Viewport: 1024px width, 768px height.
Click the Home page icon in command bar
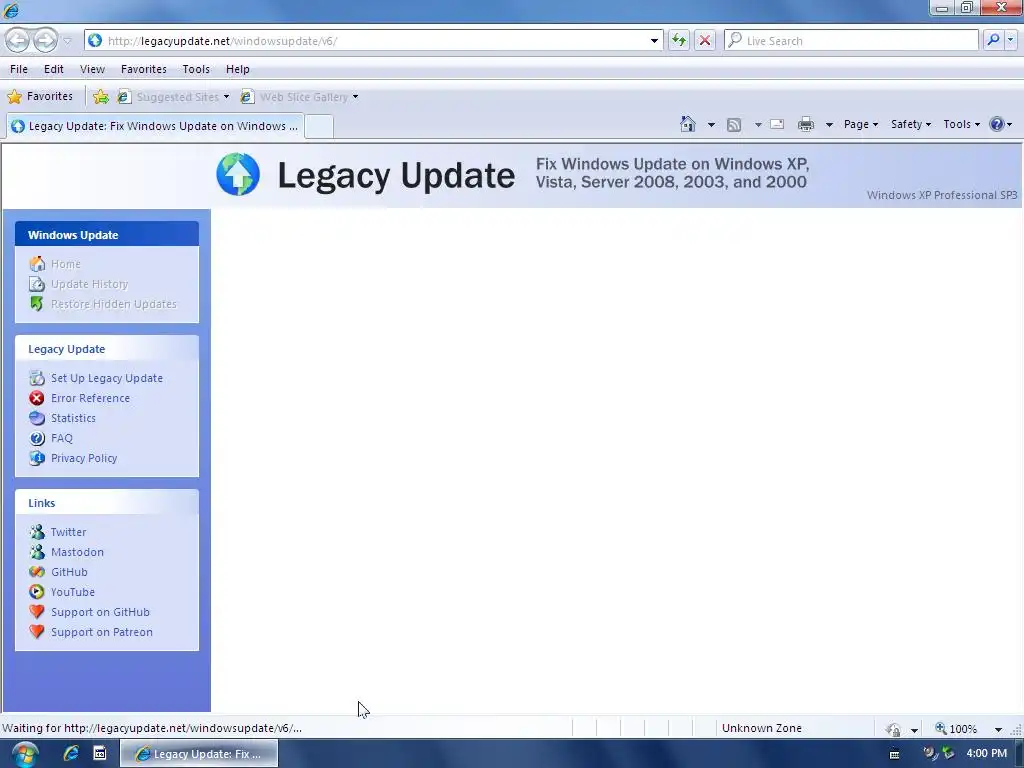(x=688, y=124)
